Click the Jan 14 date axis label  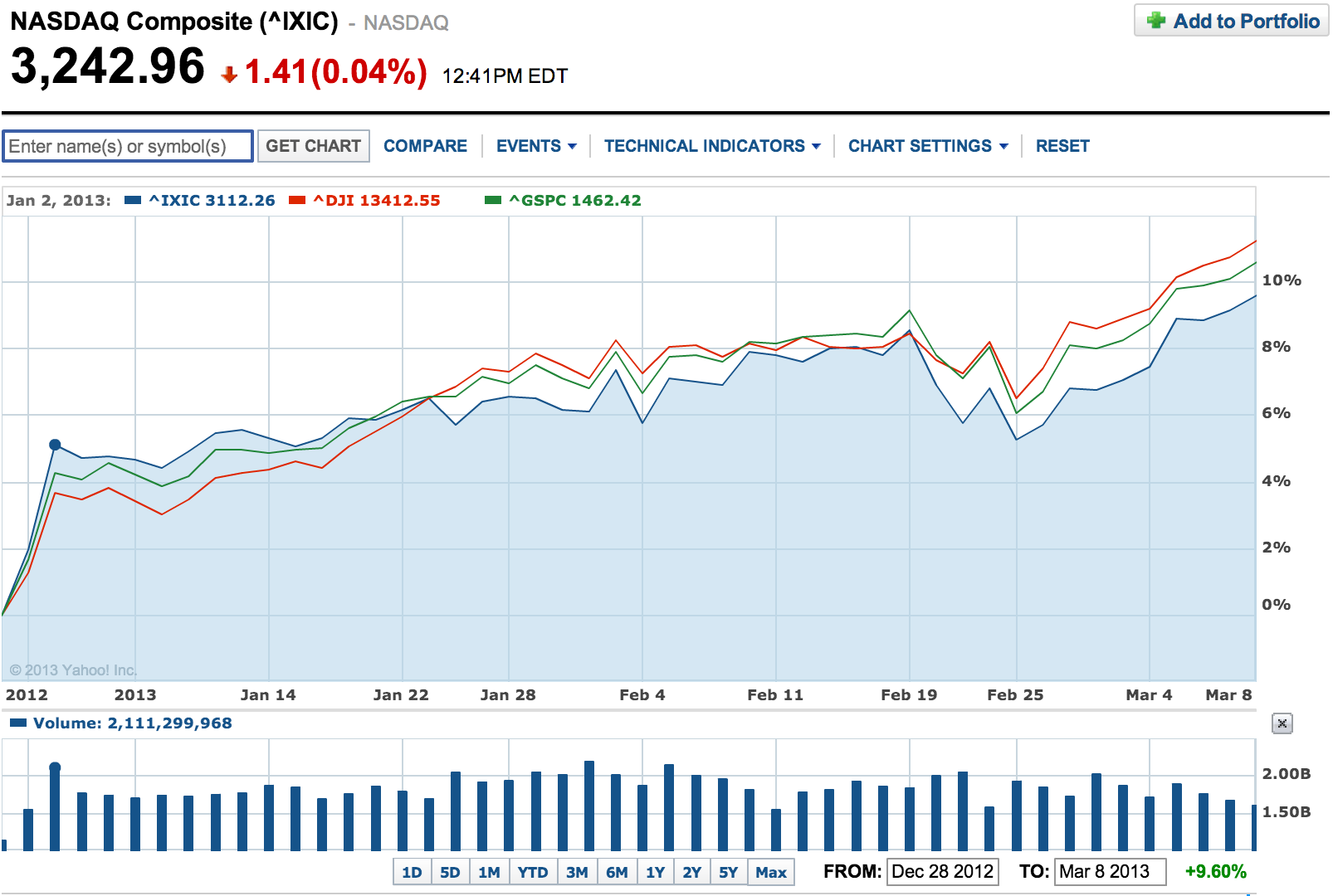click(268, 695)
